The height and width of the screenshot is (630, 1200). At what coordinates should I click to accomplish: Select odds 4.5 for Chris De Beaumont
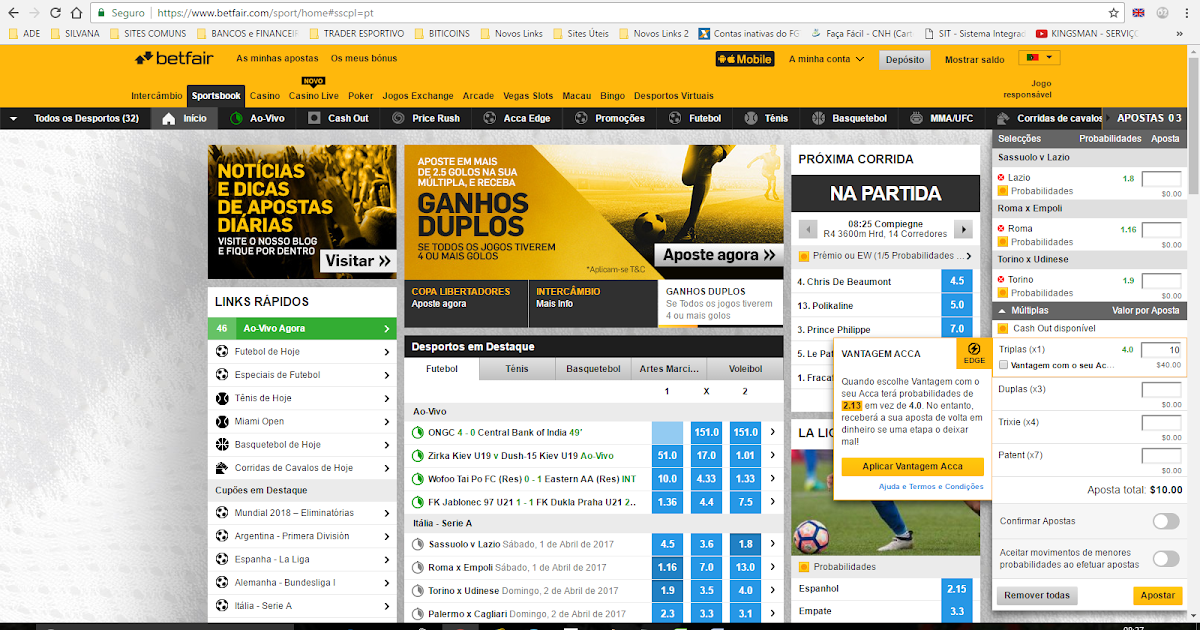point(957,281)
